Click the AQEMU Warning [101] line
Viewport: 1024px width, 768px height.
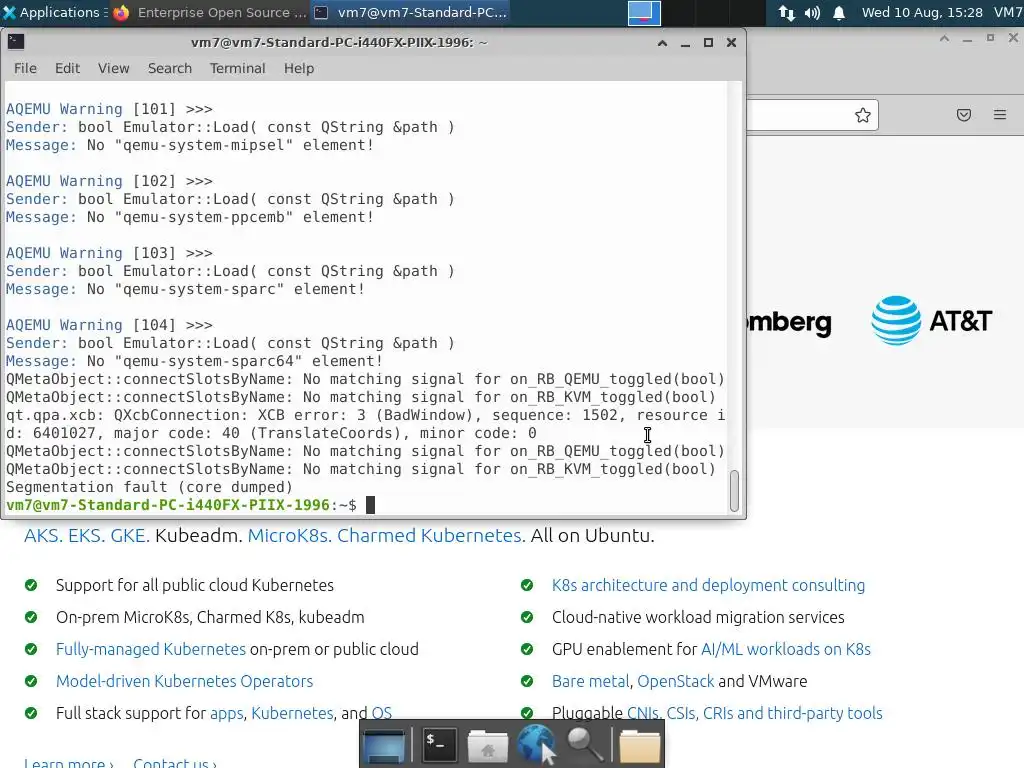pyautogui.click(x=109, y=108)
